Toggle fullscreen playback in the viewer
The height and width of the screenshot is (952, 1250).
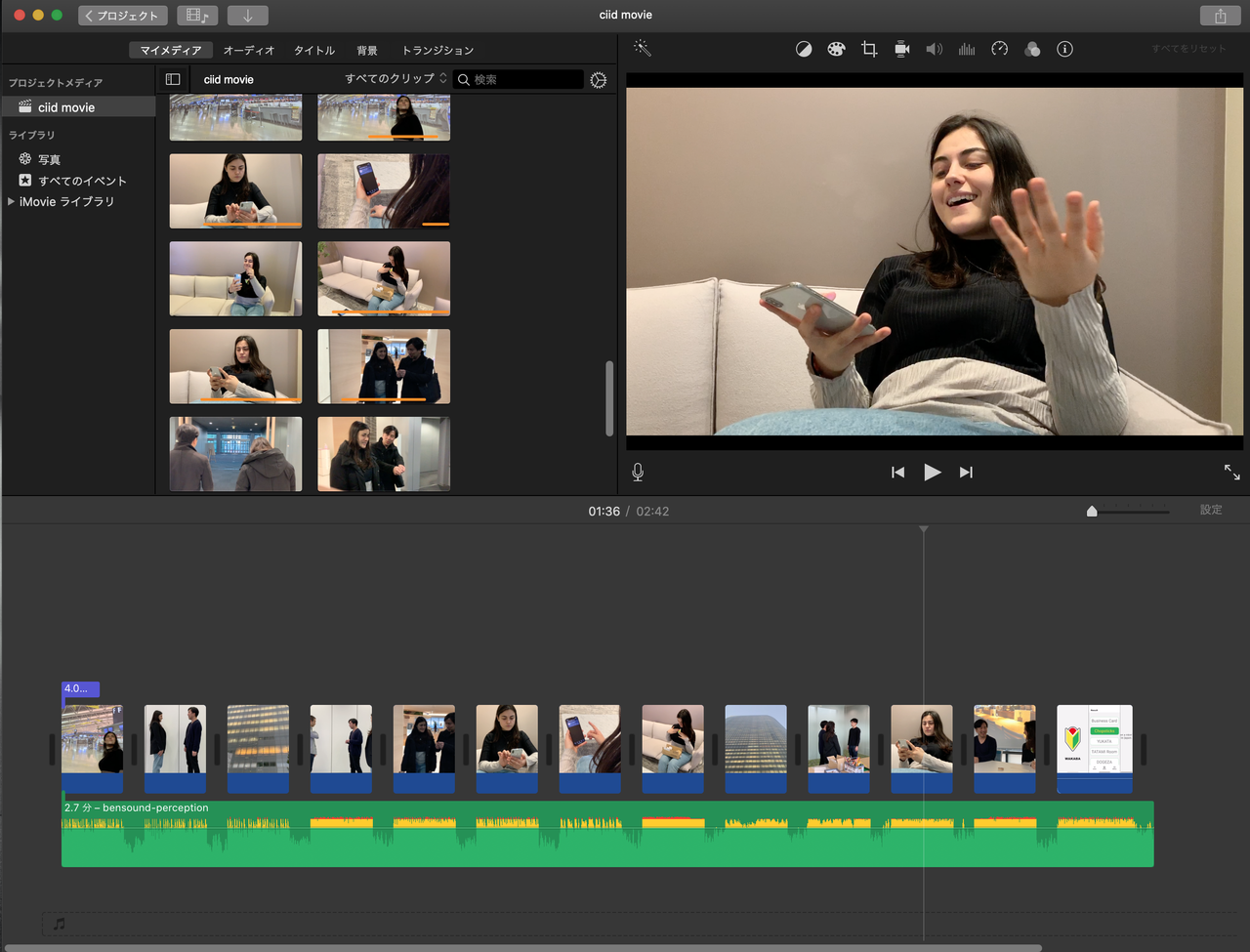point(1231,473)
